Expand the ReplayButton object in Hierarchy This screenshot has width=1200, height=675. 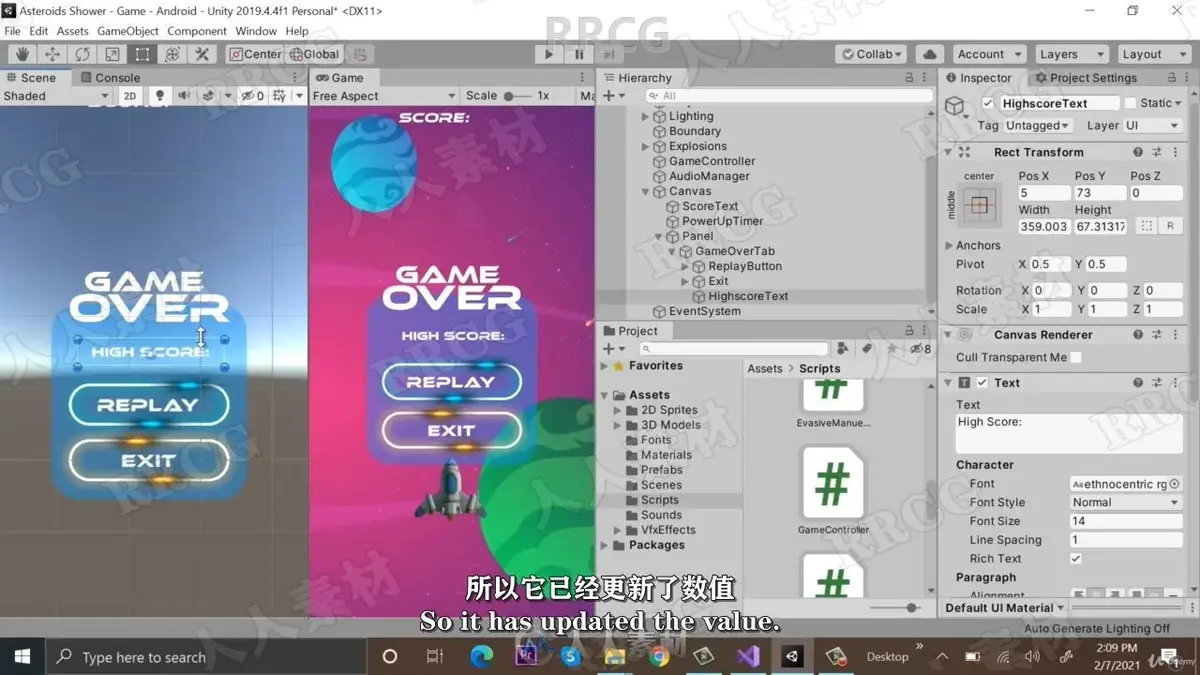click(686, 266)
